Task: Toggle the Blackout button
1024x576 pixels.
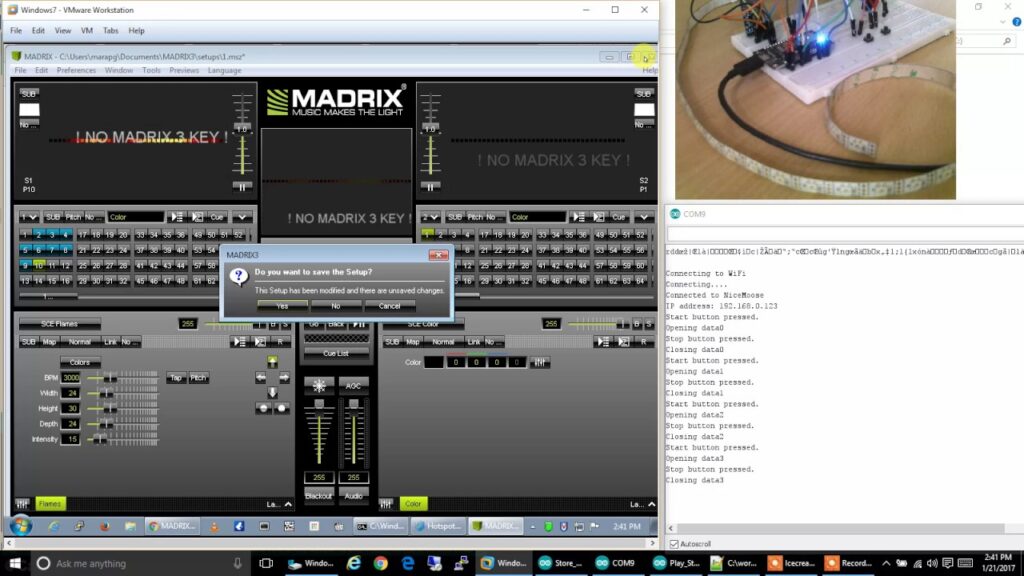Action: point(319,496)
